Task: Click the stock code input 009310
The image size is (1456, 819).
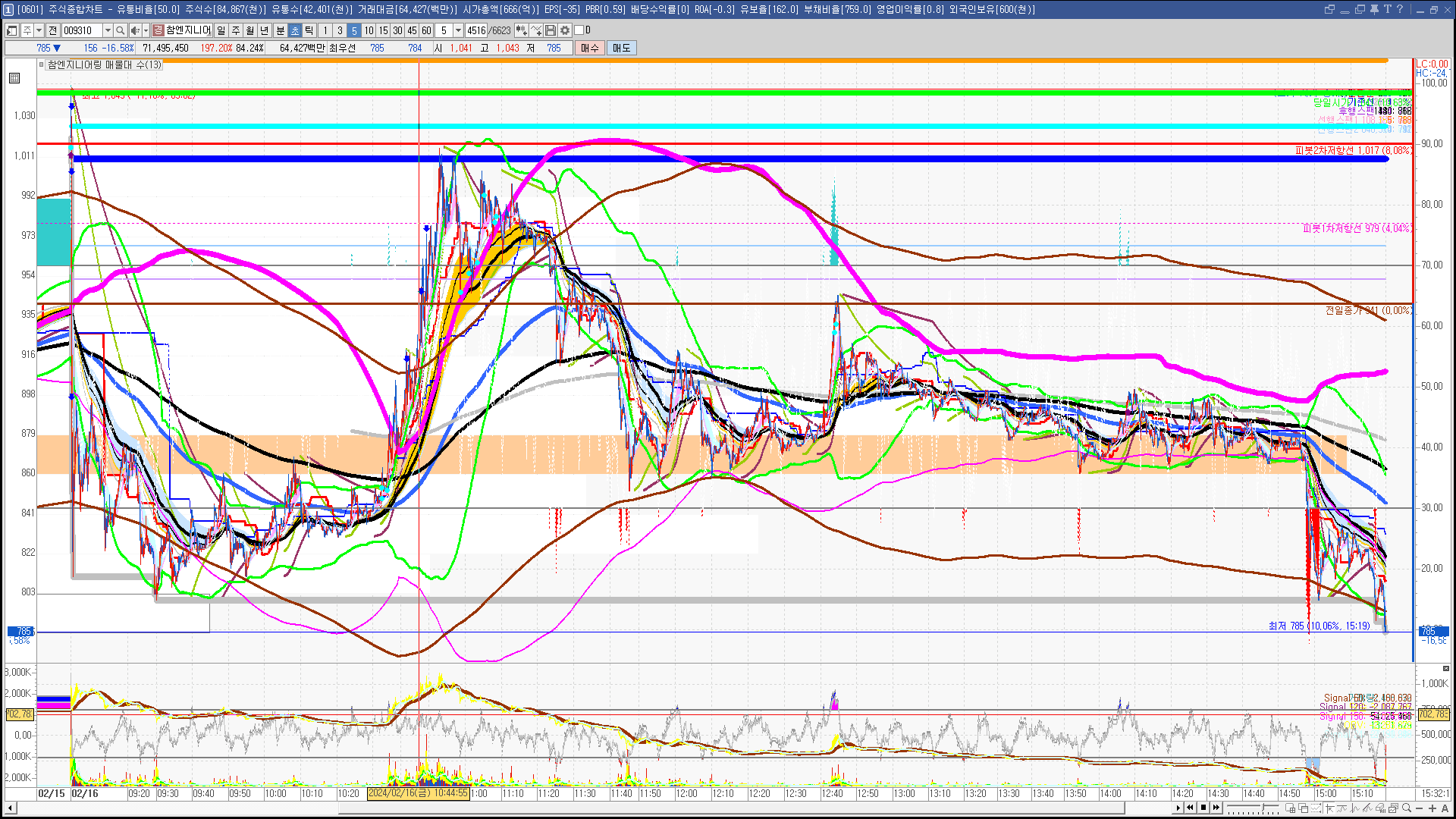Action: [82, 30]
